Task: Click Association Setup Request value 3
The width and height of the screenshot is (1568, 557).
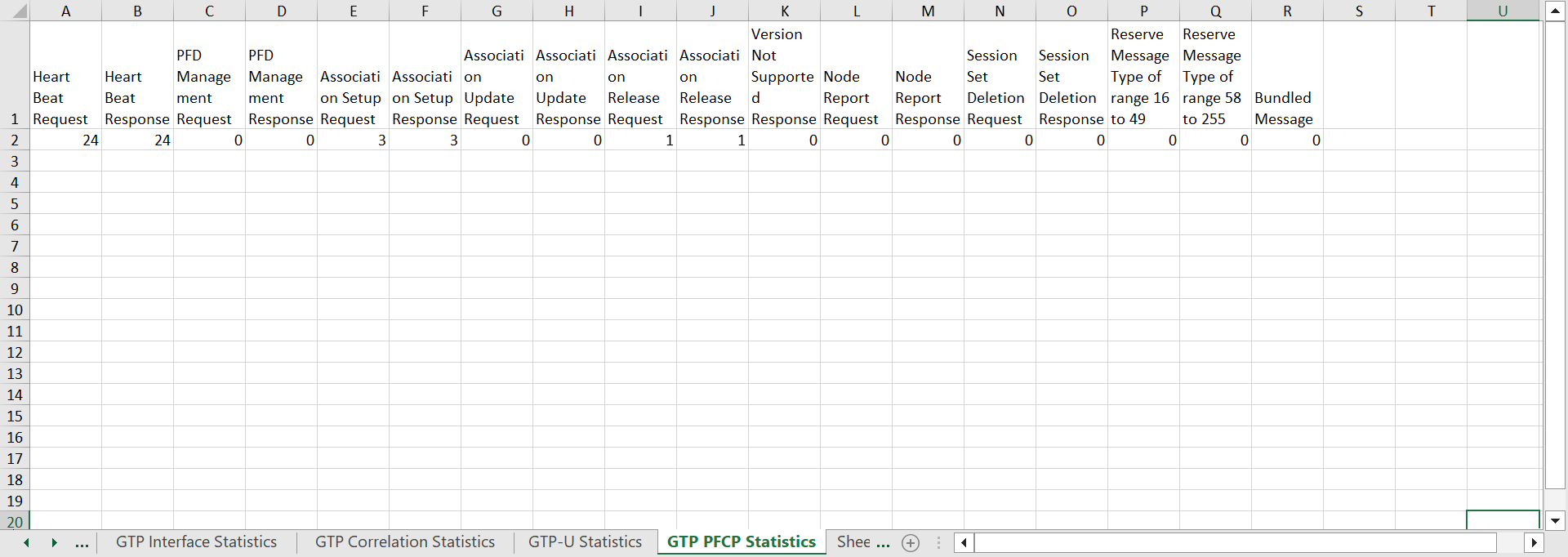Action: (x=353, y=140)
